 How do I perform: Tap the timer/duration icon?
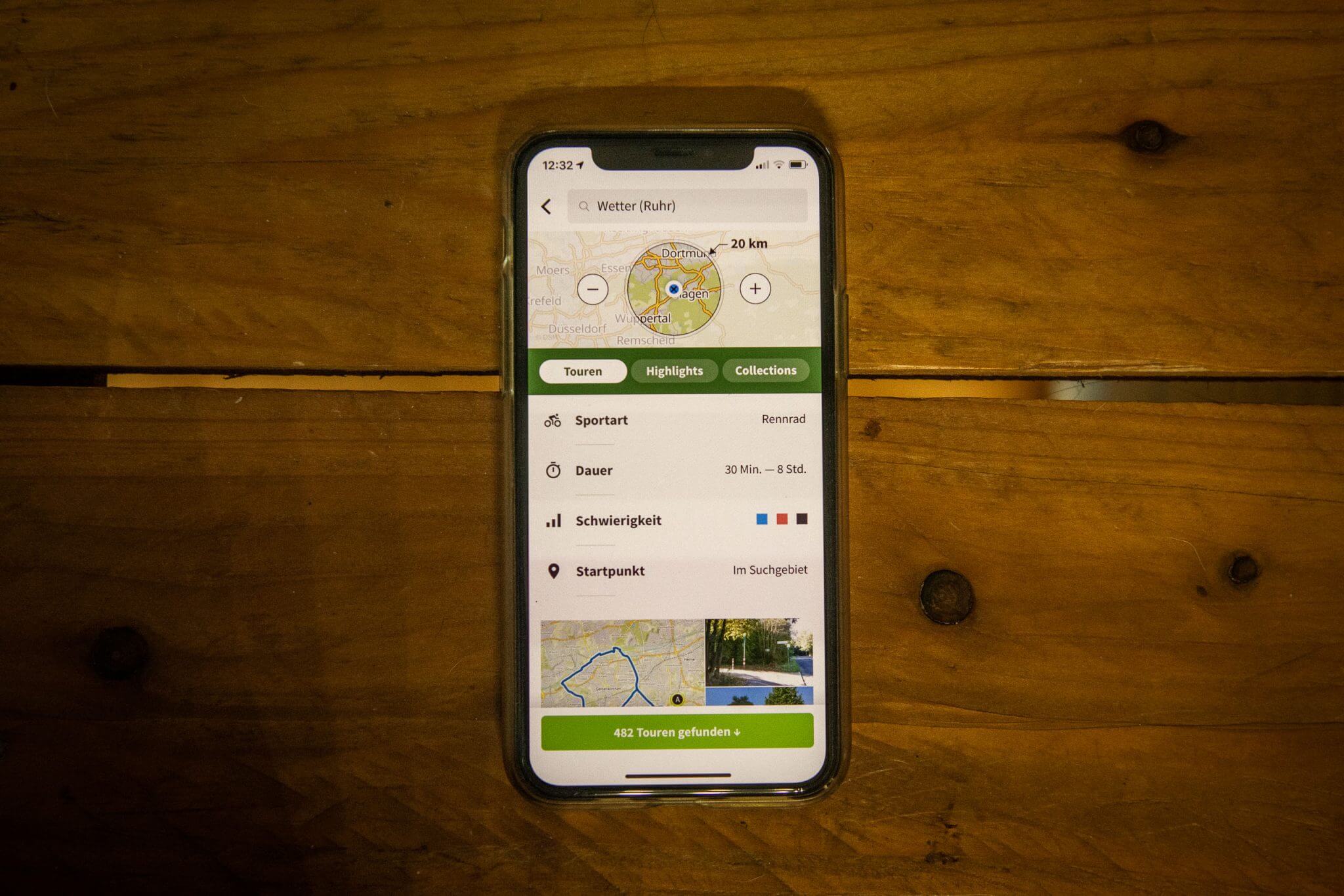point(554,471)
